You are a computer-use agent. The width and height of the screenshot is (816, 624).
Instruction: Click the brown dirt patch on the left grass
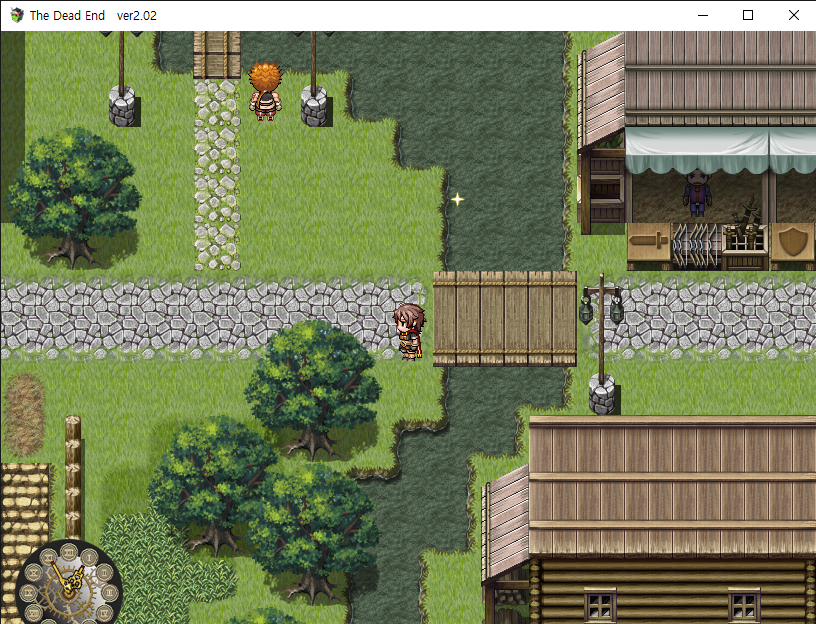coord(24,414)
